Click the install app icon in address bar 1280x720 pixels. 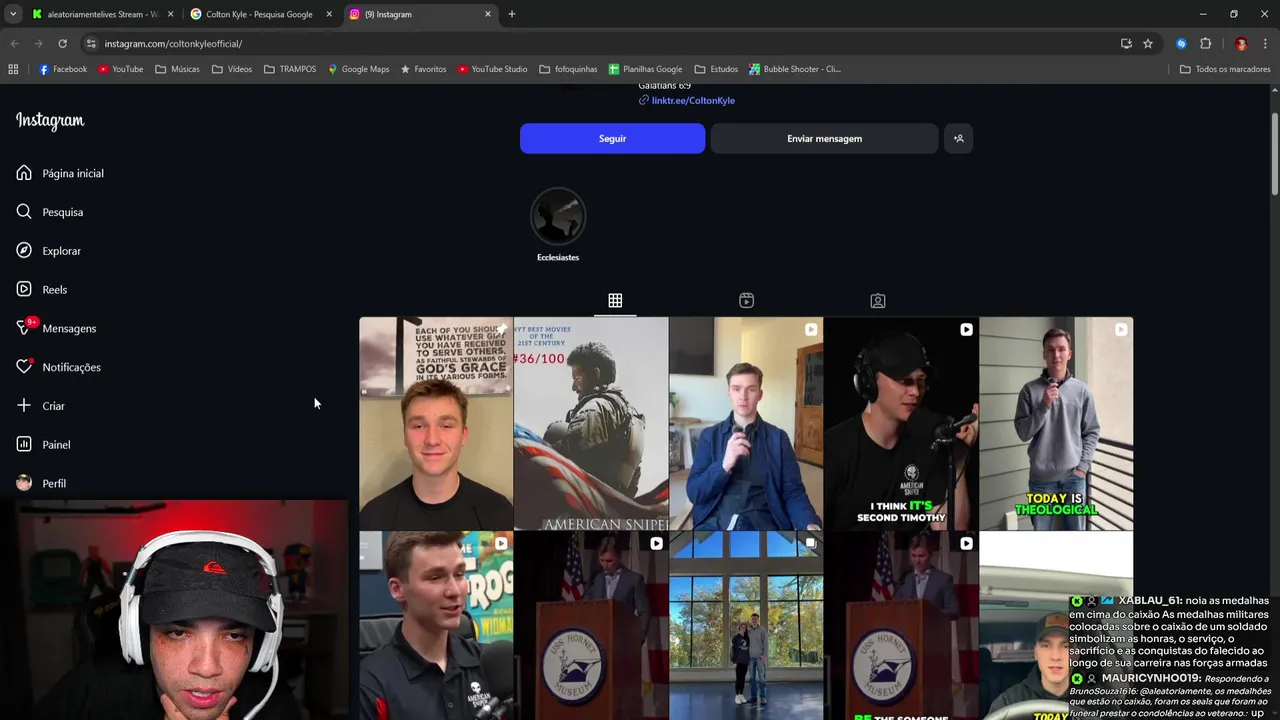click(1126, 44)
